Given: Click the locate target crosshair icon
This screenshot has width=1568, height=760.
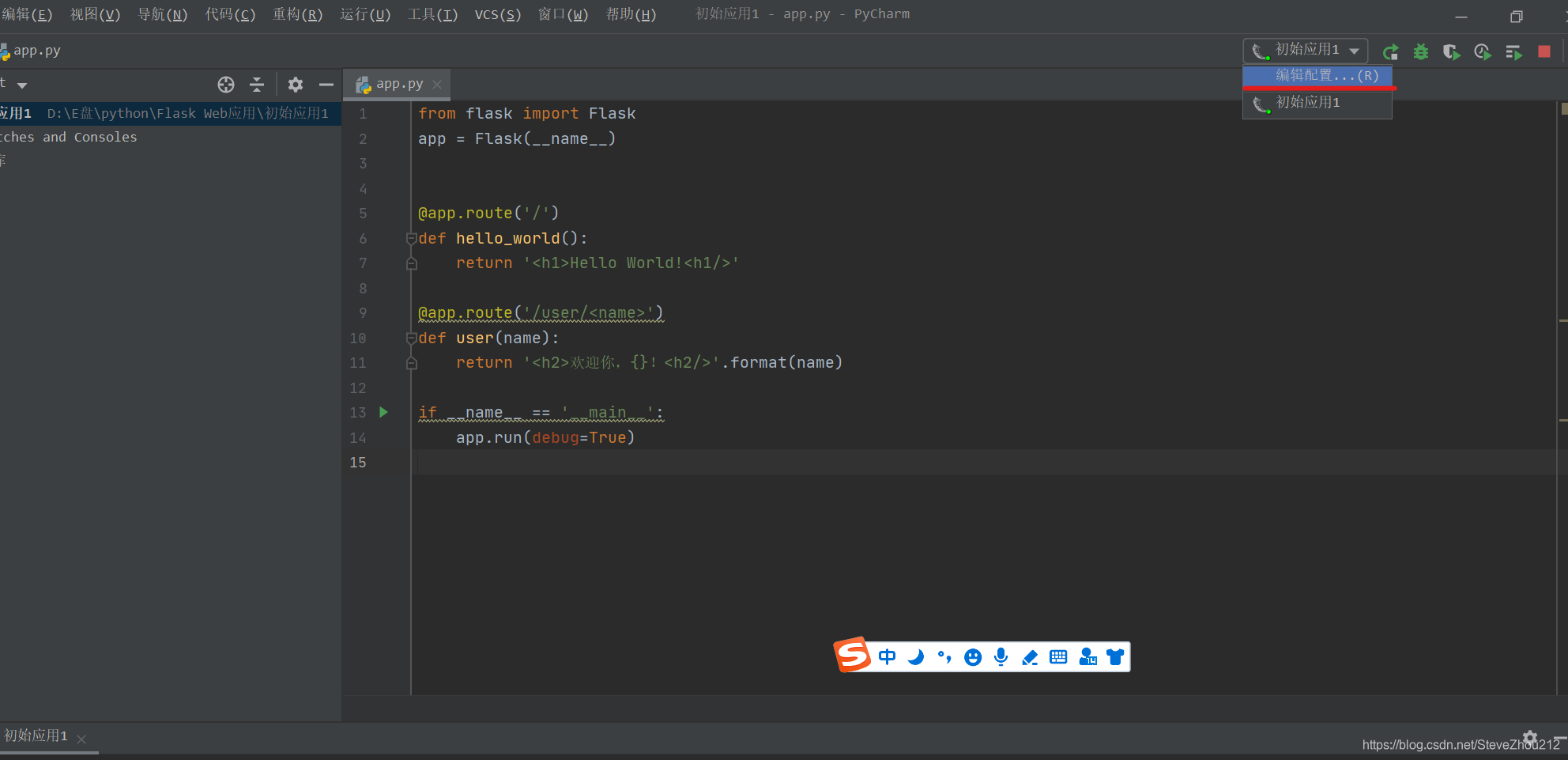Looking at the screenshot, I should click(226, 85).
